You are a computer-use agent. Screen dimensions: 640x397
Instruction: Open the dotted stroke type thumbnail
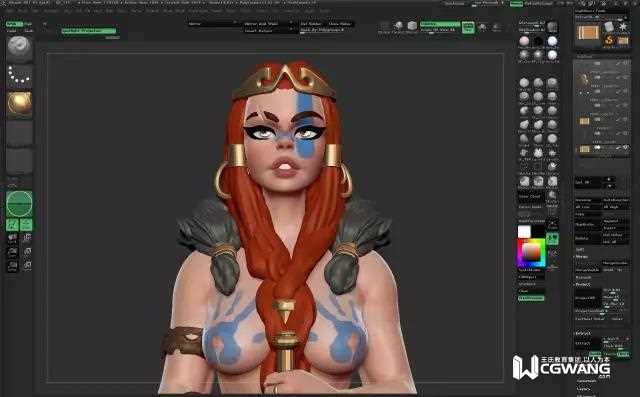(19, 76)
